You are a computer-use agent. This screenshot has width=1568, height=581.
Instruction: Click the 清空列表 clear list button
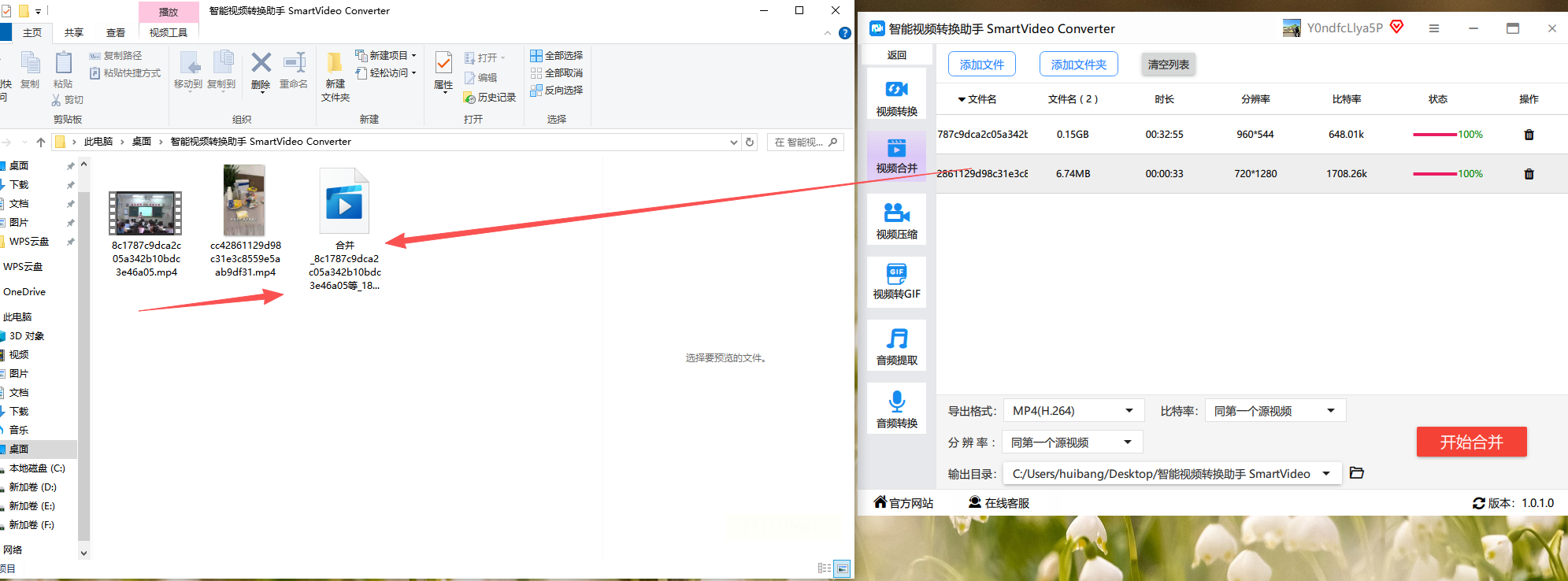point(1168,65)
